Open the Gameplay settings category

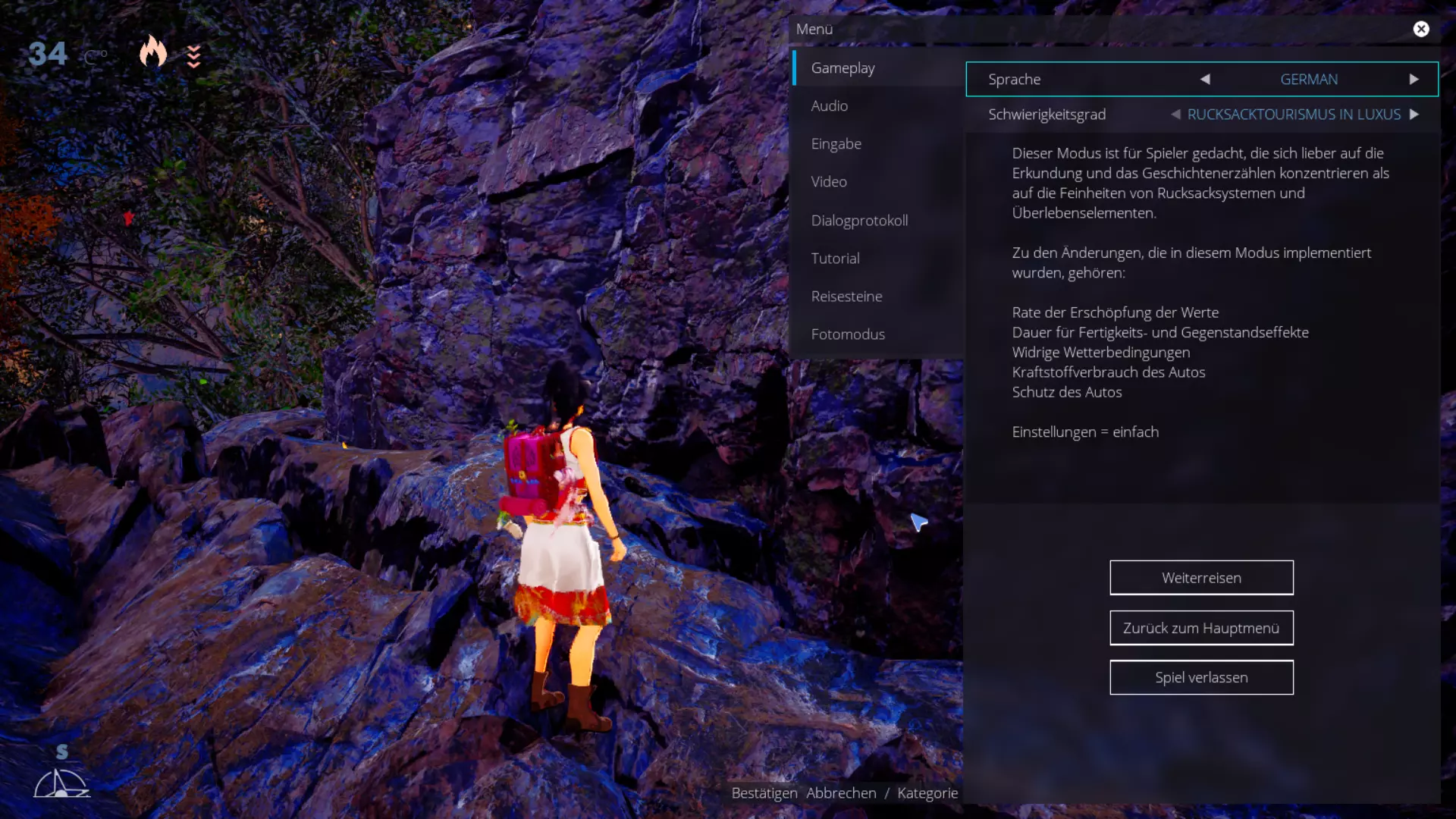pyautogui.click(x=877, y=67)
